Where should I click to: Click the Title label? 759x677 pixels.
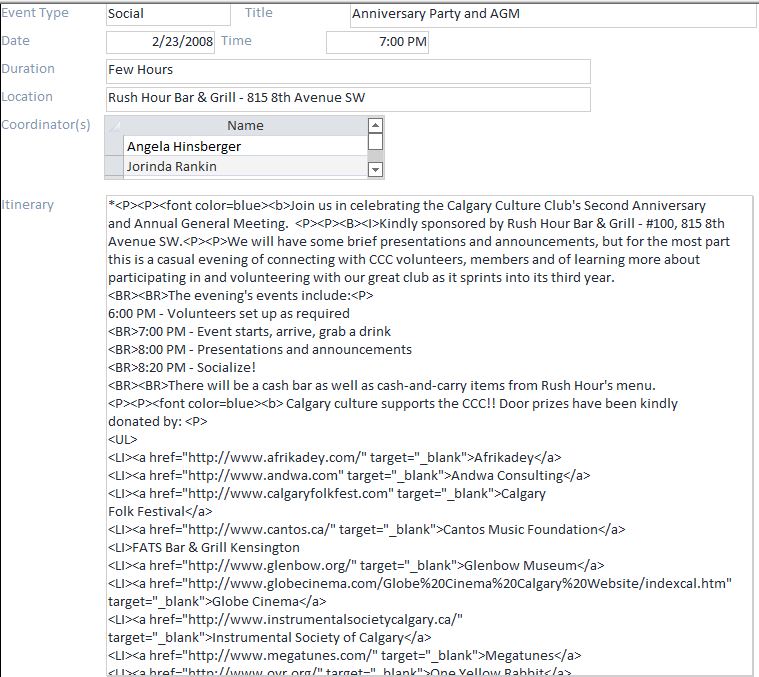click(258, 13)
